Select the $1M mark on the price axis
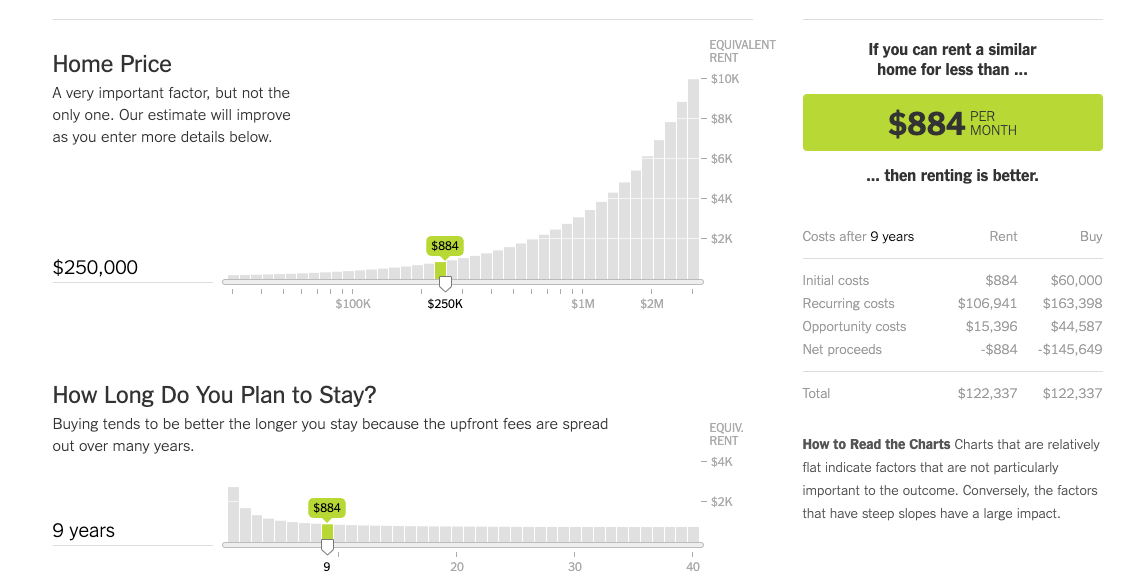Viewport: 1129px width, 577px height. (x=583, y=303)
